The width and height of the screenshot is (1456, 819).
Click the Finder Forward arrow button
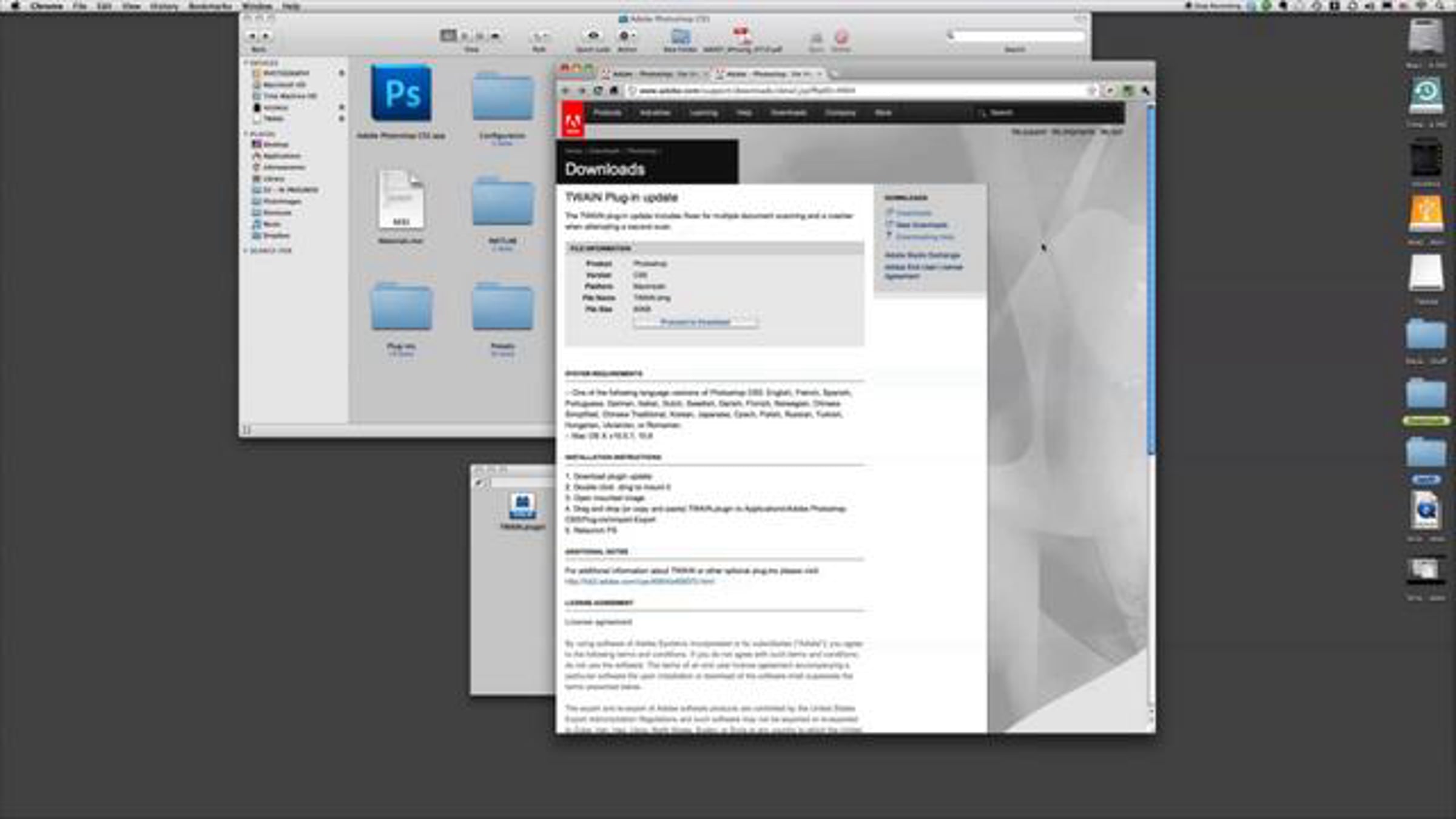[x=265, y=36]
